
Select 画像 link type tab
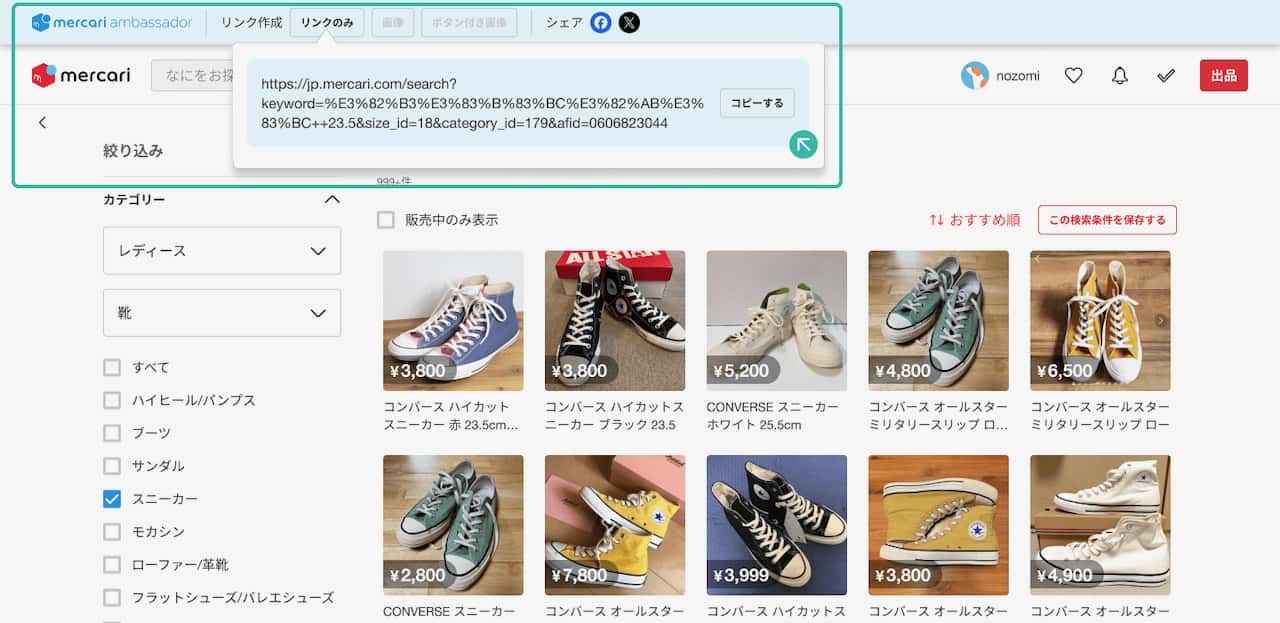[392, 22]
